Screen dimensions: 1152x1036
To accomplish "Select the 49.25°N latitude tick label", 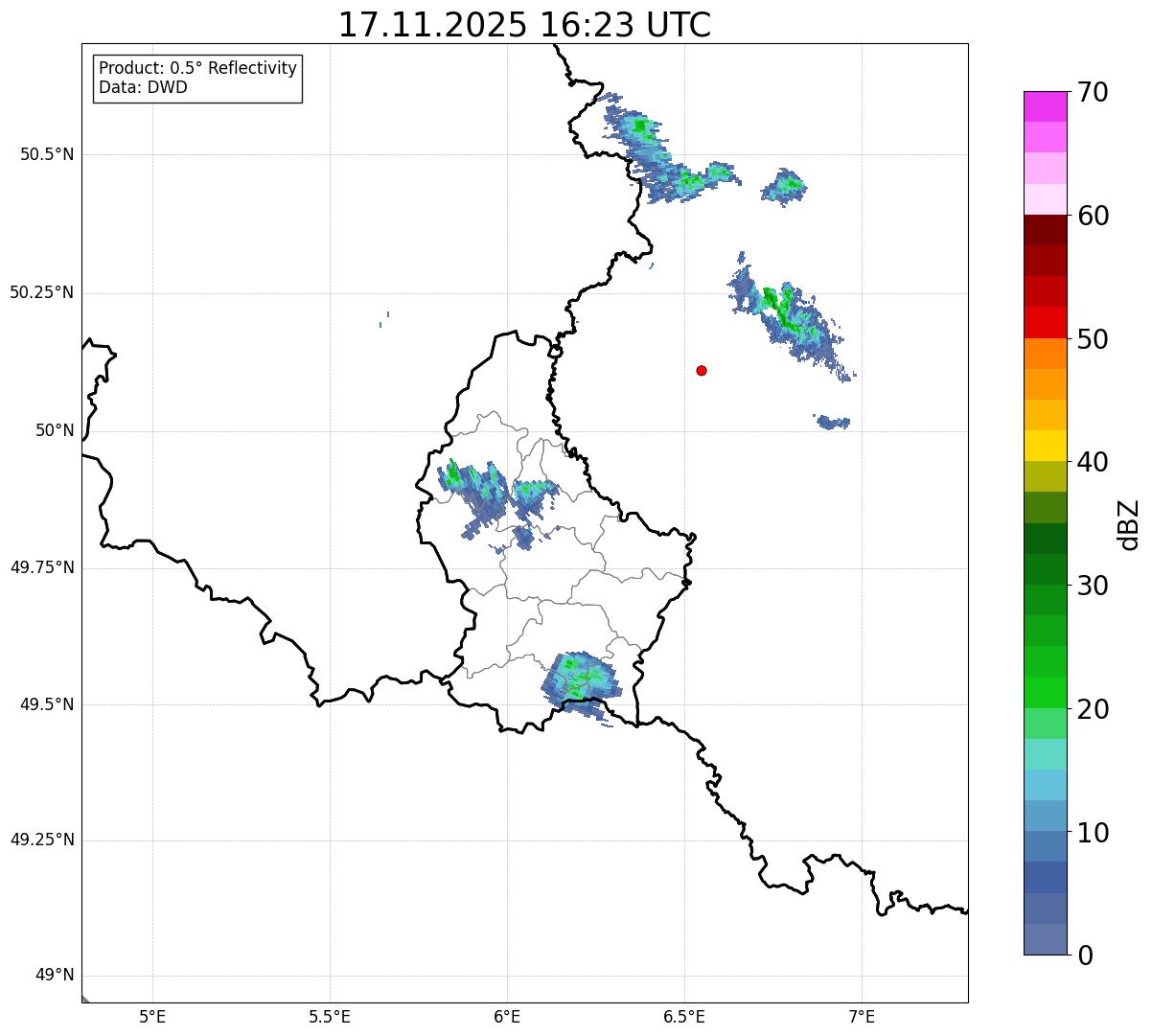I will click(42, 840).
